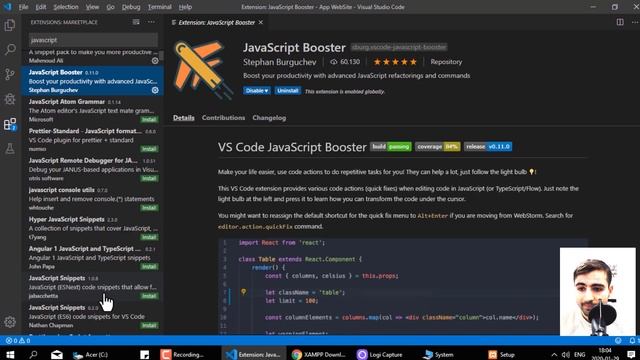Close the Extension: JavaScript Booster tab
The image size is (640, 360).
[261, 22]
